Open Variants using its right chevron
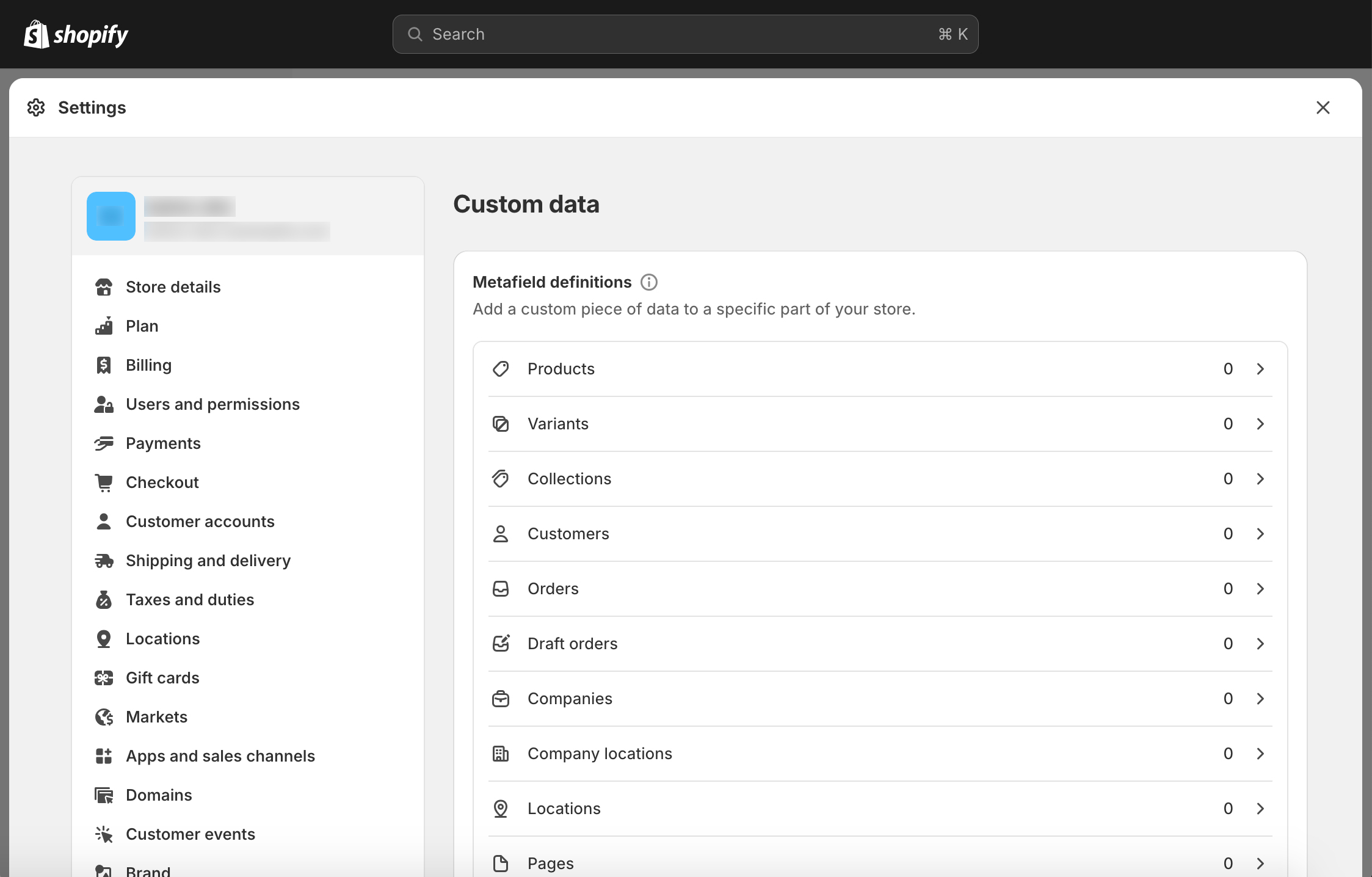Image resolution: width=1372 pixels, height=877 pixels. click(1260, 424)
